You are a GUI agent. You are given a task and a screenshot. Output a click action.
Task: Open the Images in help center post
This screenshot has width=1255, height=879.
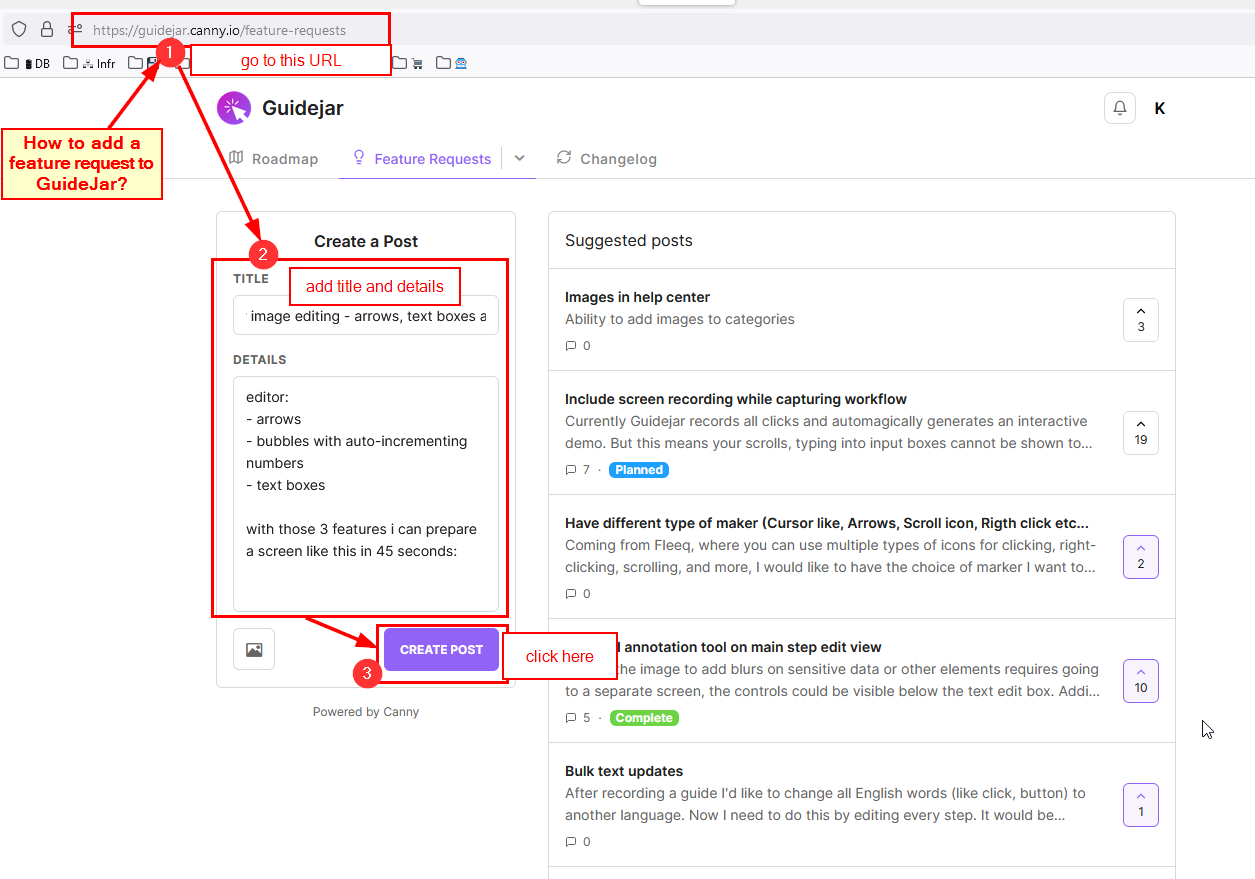tap(637, 297)
